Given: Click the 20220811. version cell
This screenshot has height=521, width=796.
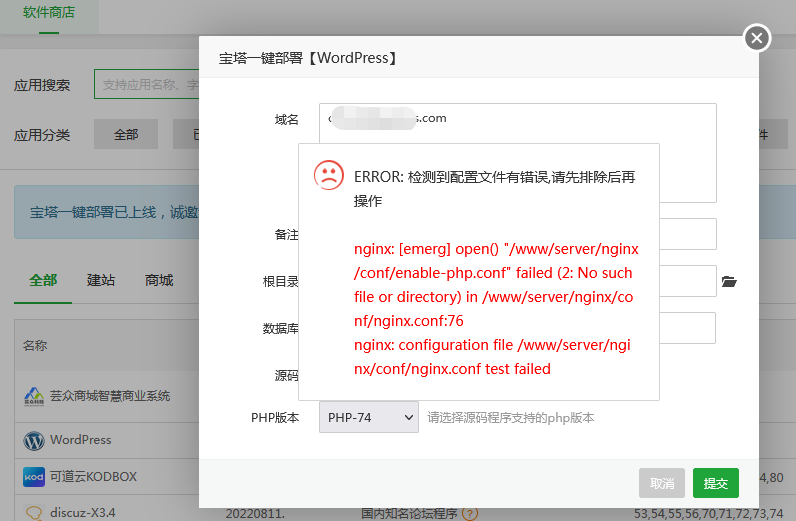Looking at the screenshot, I should 255,513.
